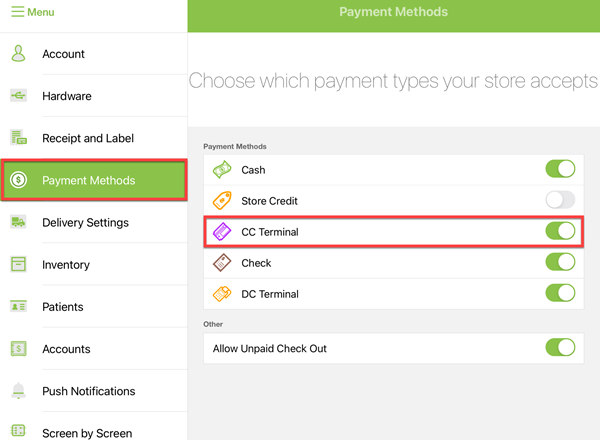Screen dimensions: 600x440
Task: Disable the Cash payment toggle
Action: (560, 170)
